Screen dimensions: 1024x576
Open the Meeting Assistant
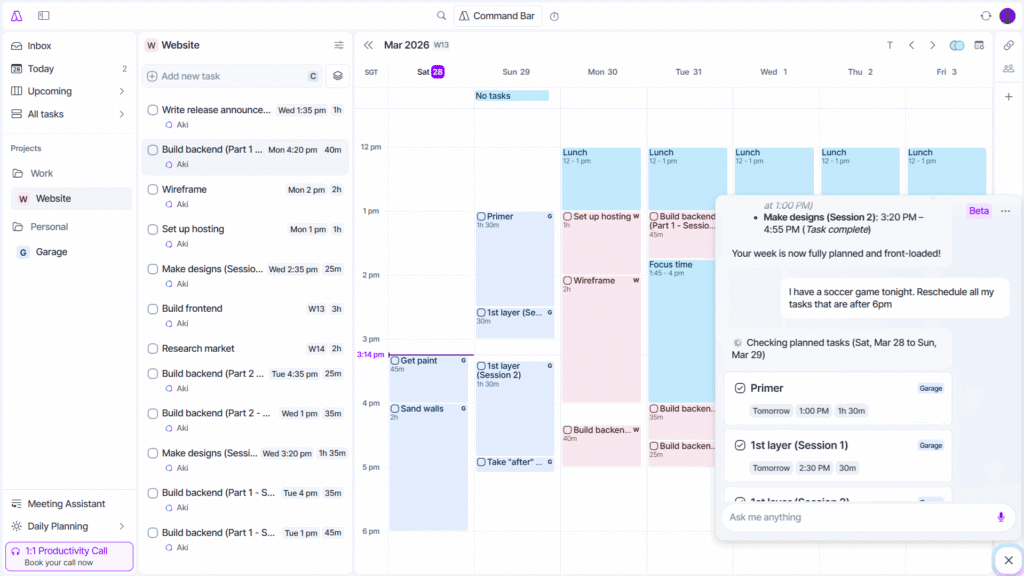[68, 503]
